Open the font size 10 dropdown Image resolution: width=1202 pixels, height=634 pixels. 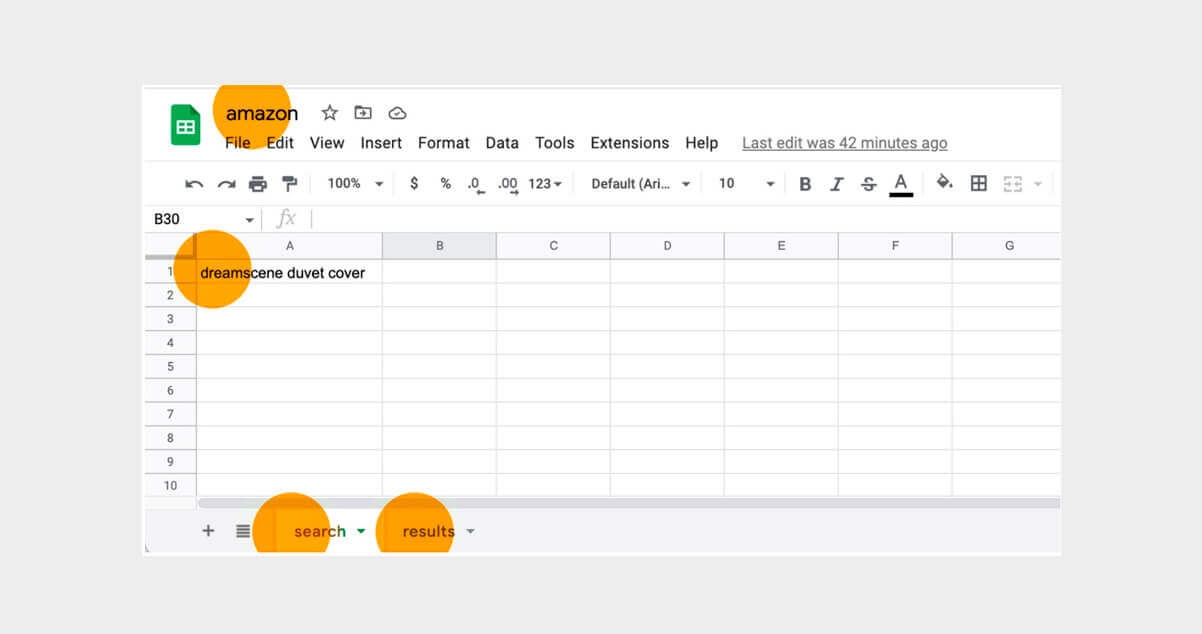tap(747, 184)
